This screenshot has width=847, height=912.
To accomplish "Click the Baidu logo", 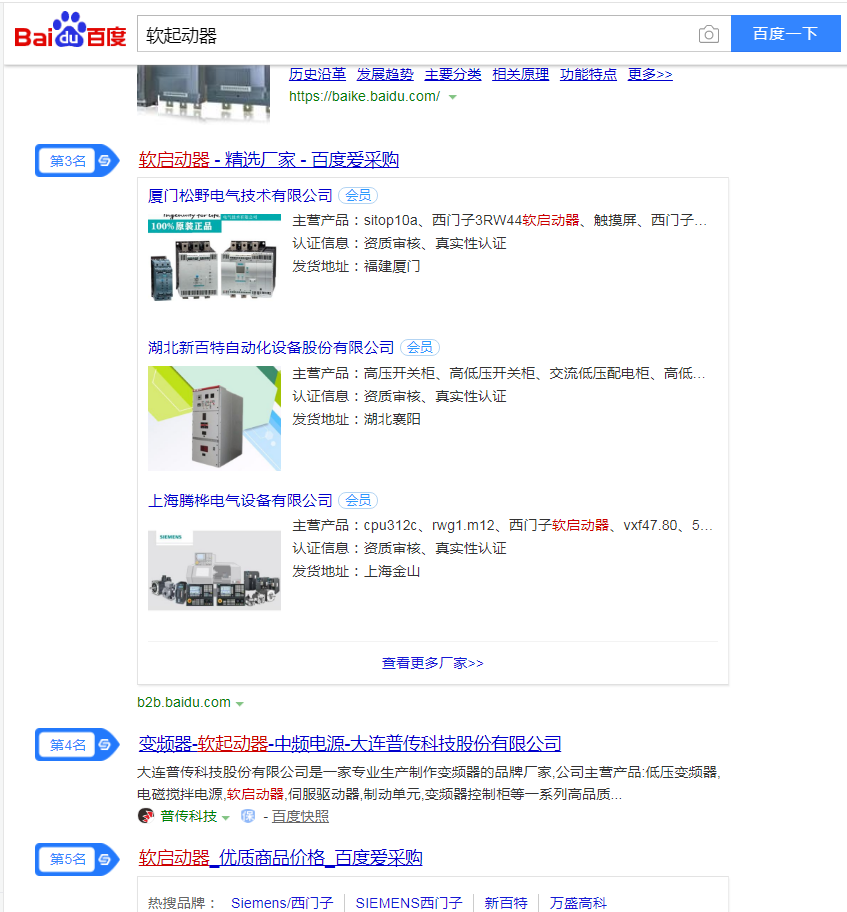I will [x=70, y=30].
